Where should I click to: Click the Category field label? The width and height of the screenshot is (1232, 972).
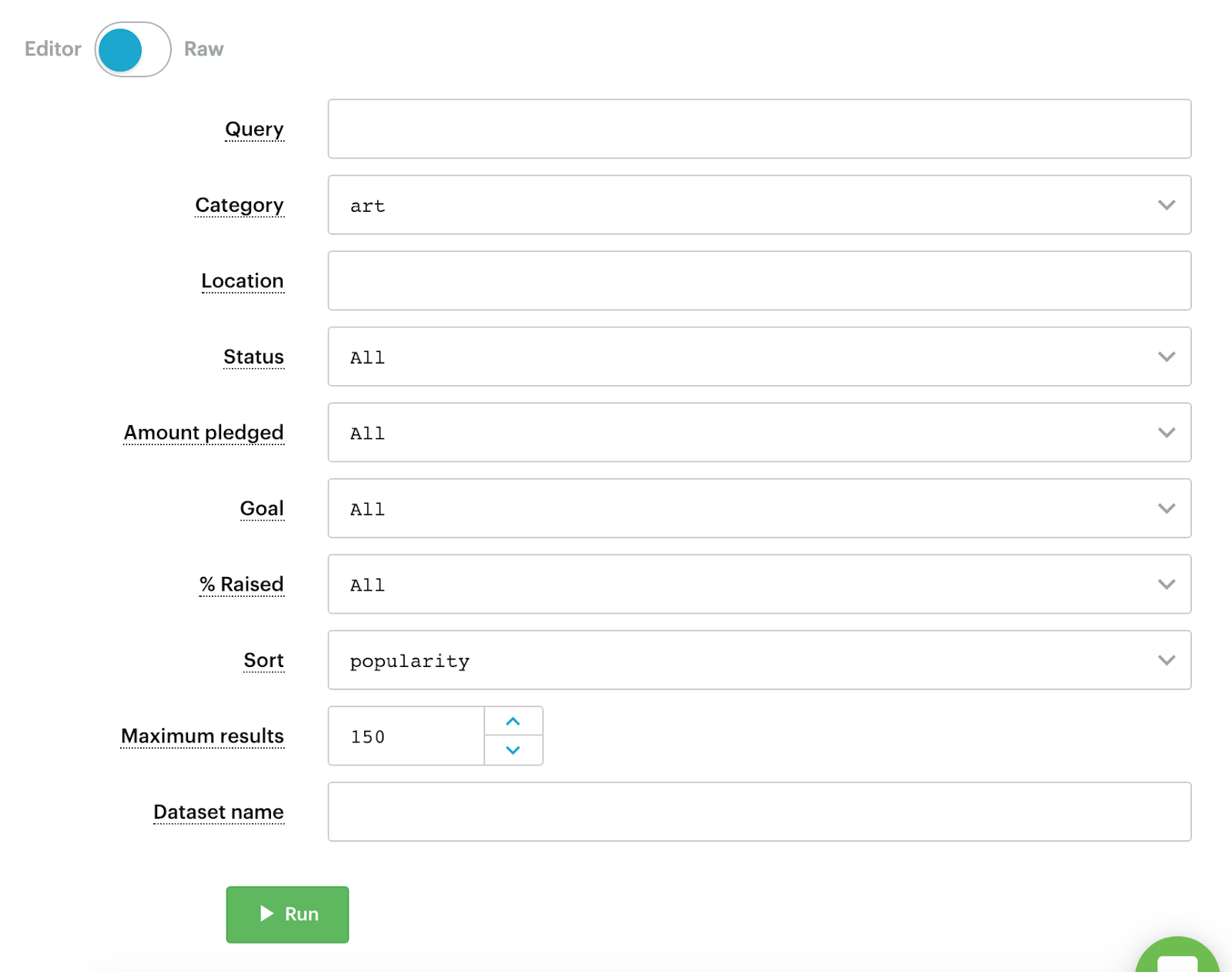tap(239, 206)
